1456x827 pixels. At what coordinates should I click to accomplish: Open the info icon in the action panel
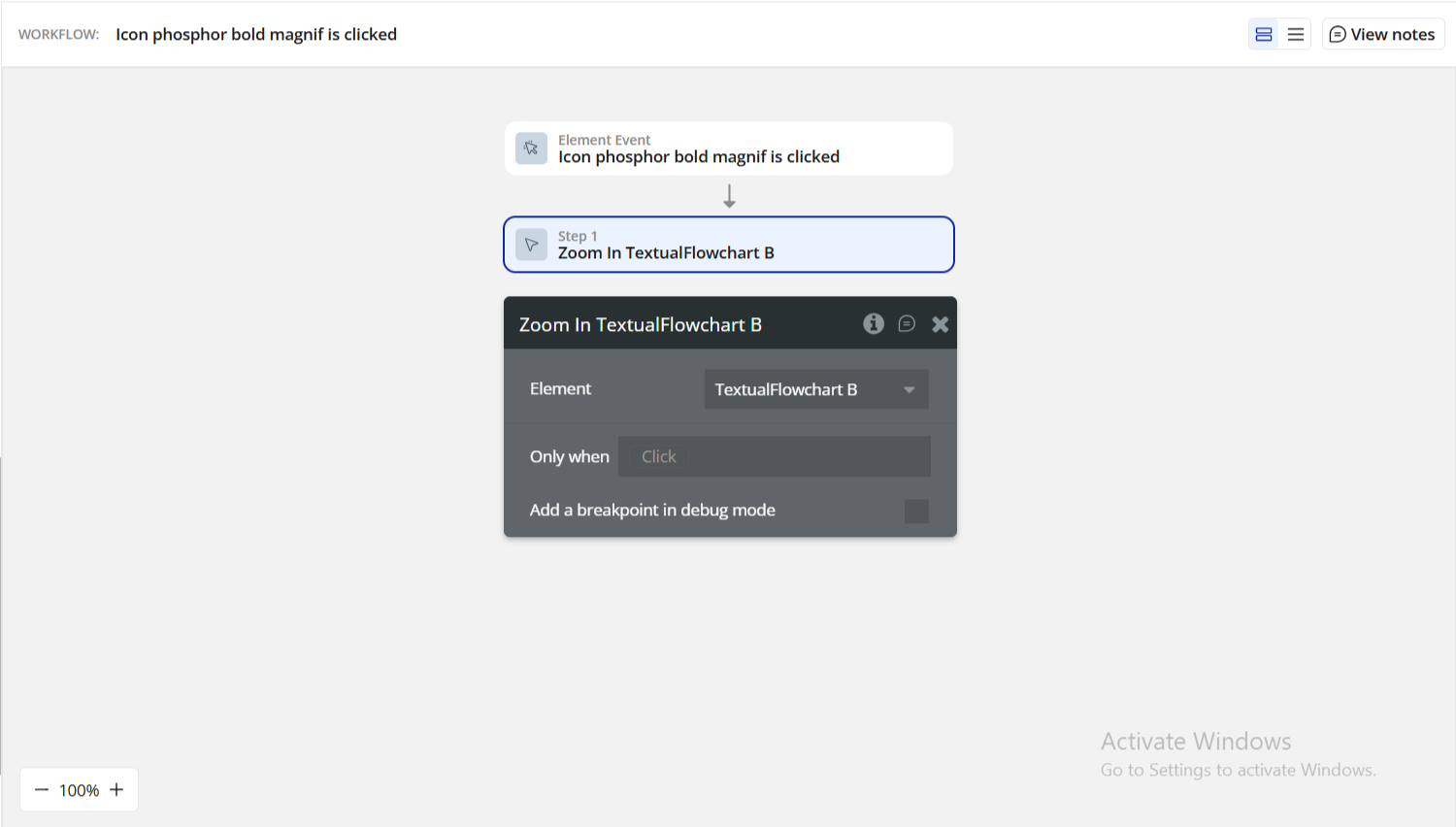pos(874,324)
